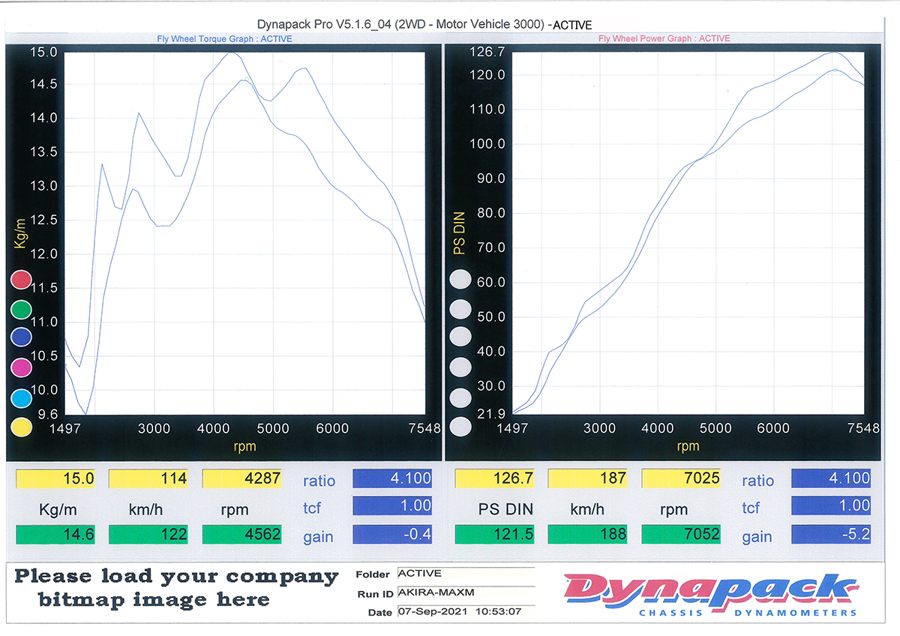
Task: Click the torque panel ratio 4.100 field
Action: click(x=392, y=478)
